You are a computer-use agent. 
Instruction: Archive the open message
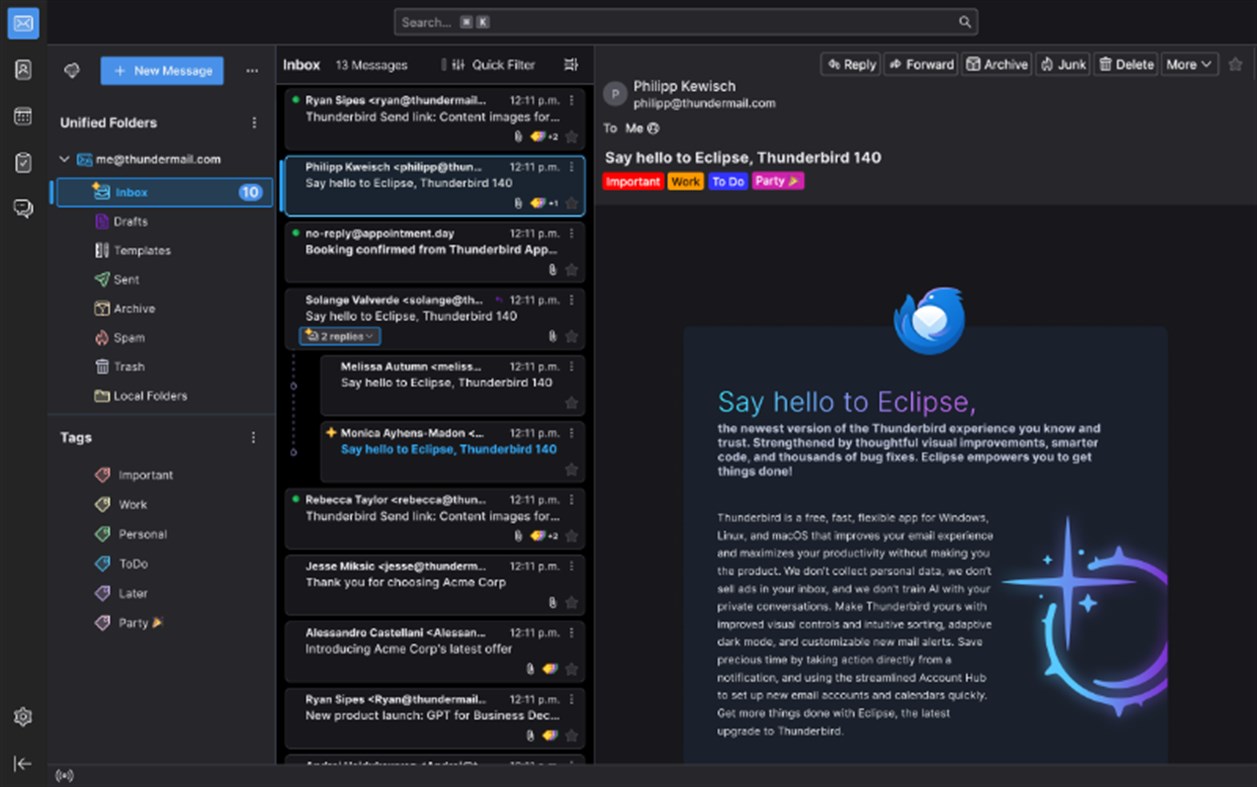996,64
